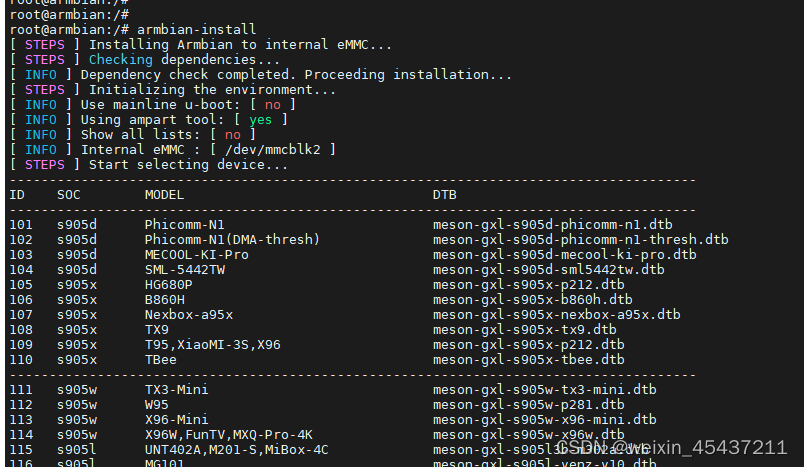The height and width of the screenshot is (467, 804).
Task: Click meson-gxl-s905x-b860h.dtb filename
Action: tap(532, 299)
